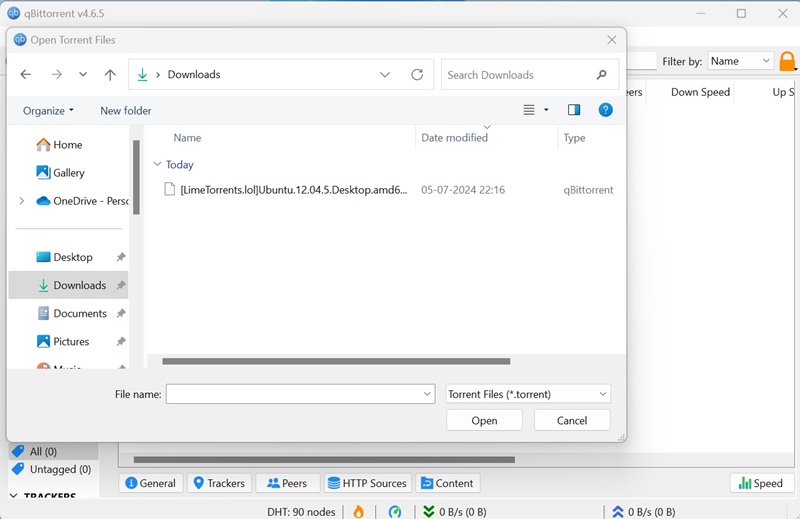Click the green download speed status
Image resolution: width=800 pixels, height=519 pixels.
(455, 511)
